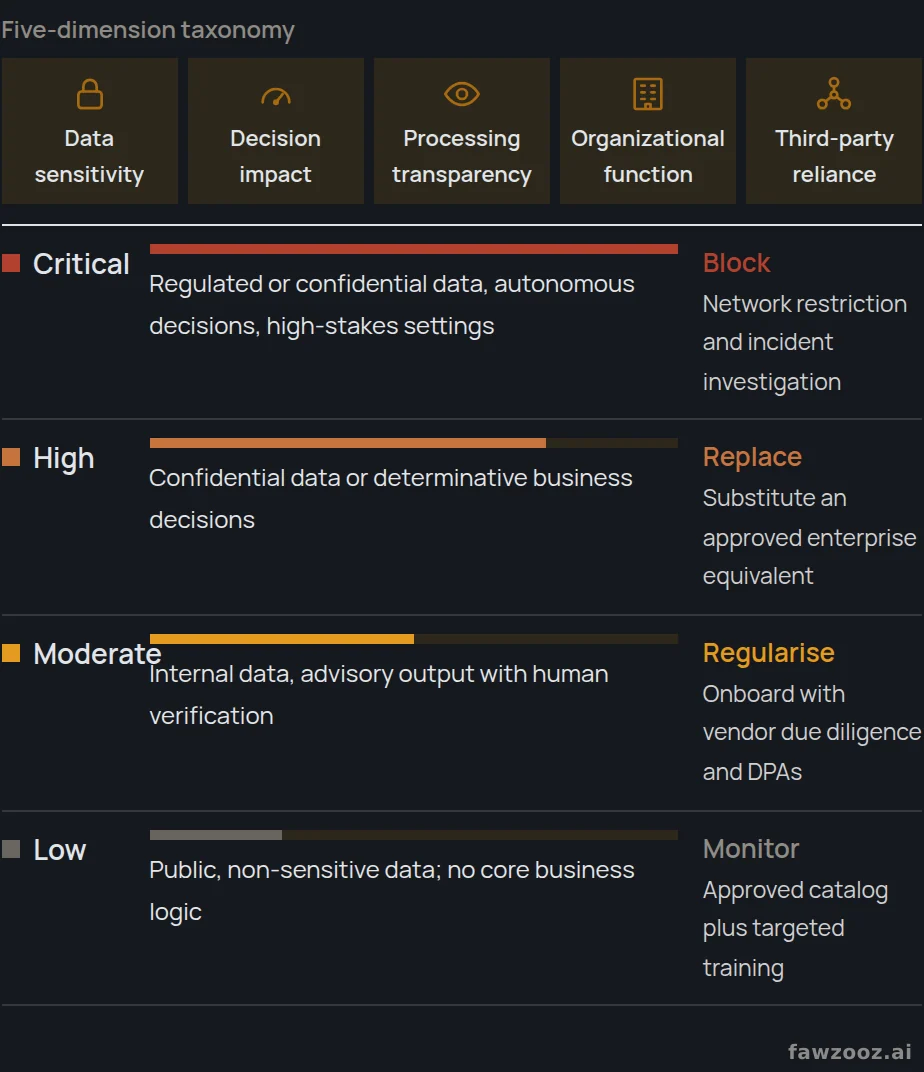
Task: Click 'Internal data, advisory output' description
Action: click(379, 695)
